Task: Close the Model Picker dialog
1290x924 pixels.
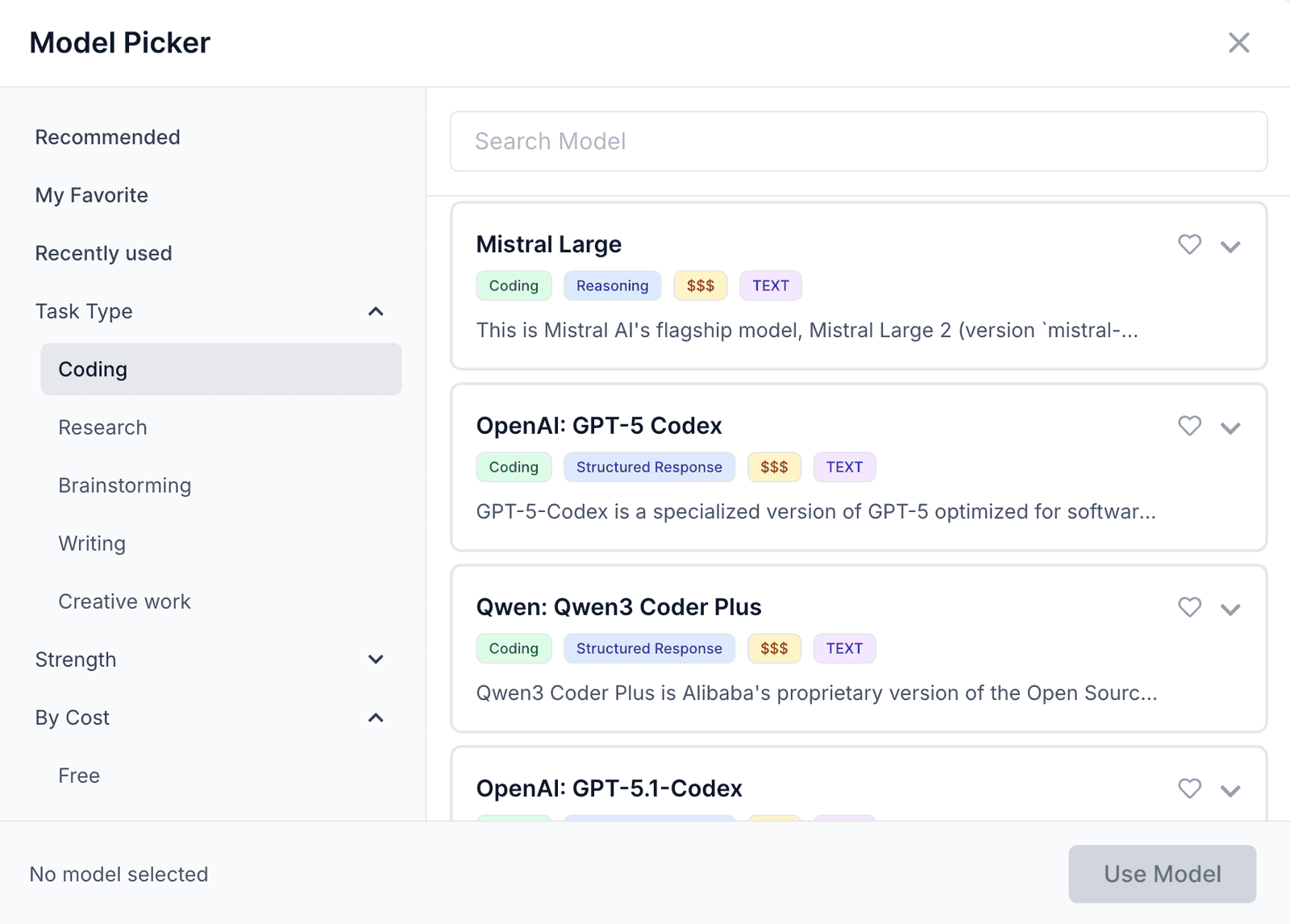Action: point(1238,43)
